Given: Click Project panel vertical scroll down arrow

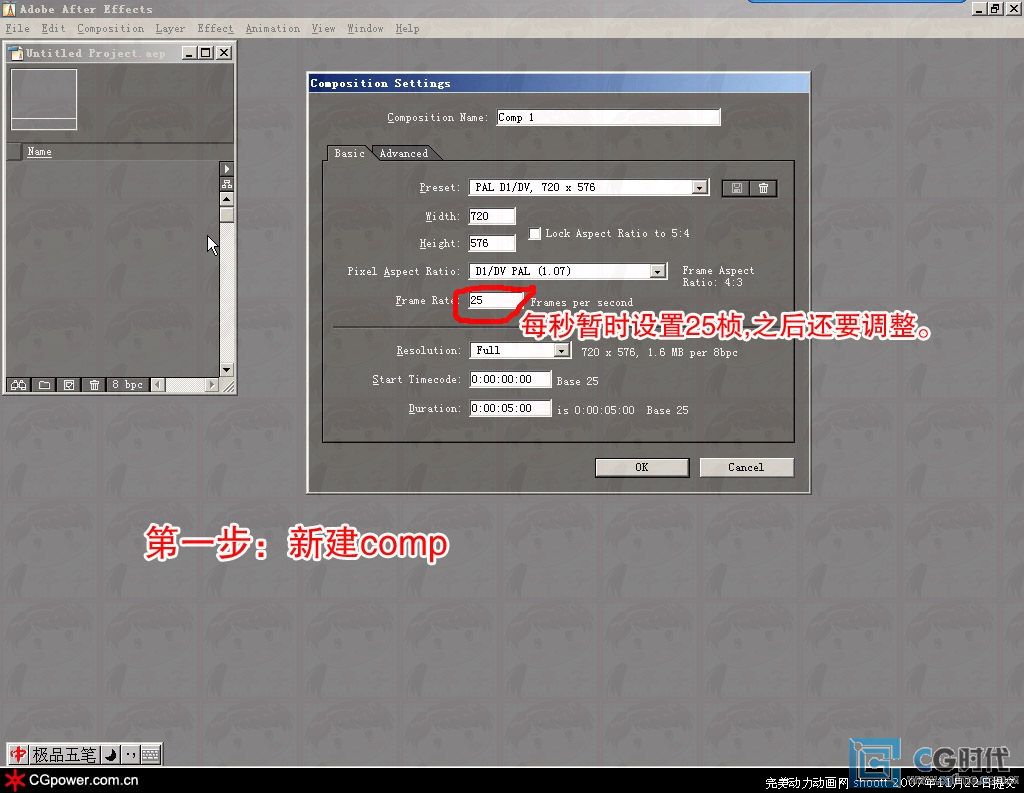Looking at the screenshot, I should (x=227, y=370).
